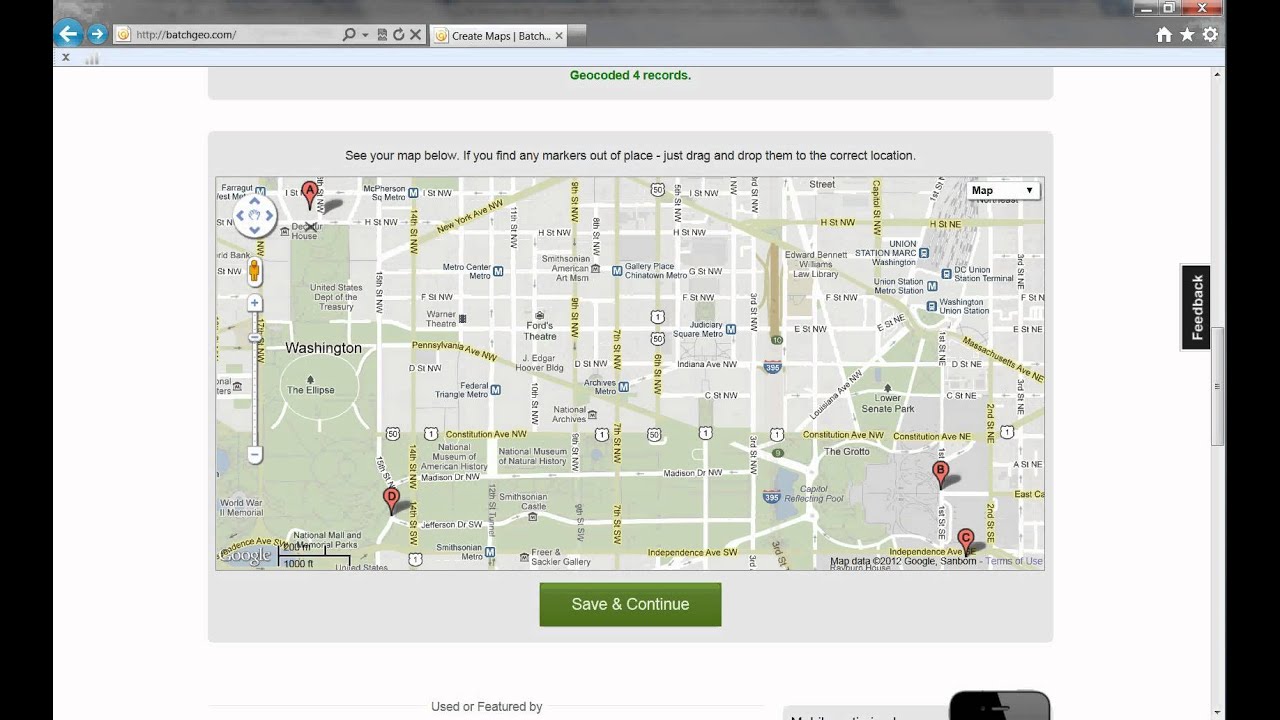Click 'J. Edgar Hoover Bldg' label
This screenshot has height=720, width=1280.
[540, 362]
